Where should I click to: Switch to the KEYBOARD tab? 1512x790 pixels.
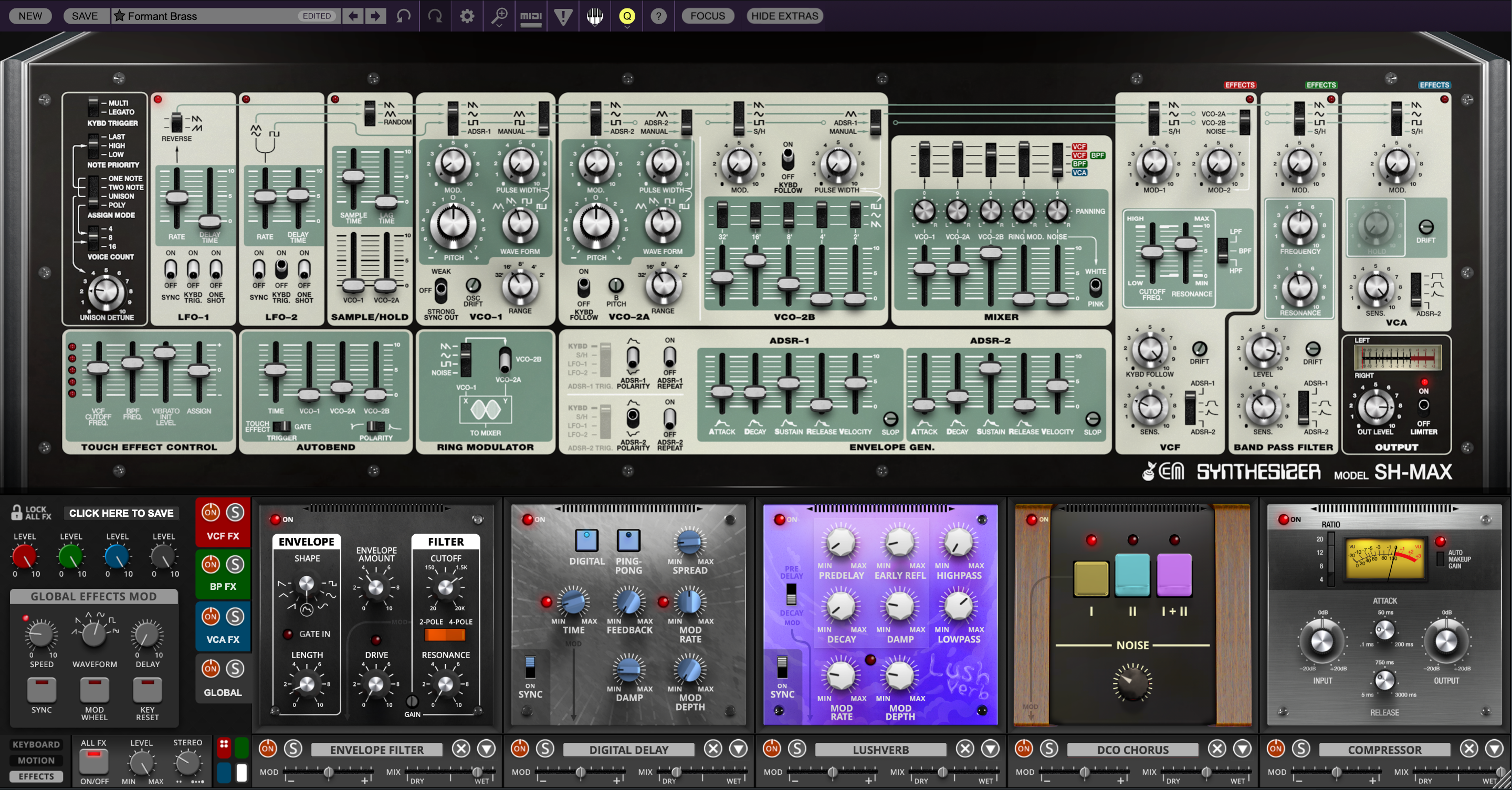[x=36, y=744]
